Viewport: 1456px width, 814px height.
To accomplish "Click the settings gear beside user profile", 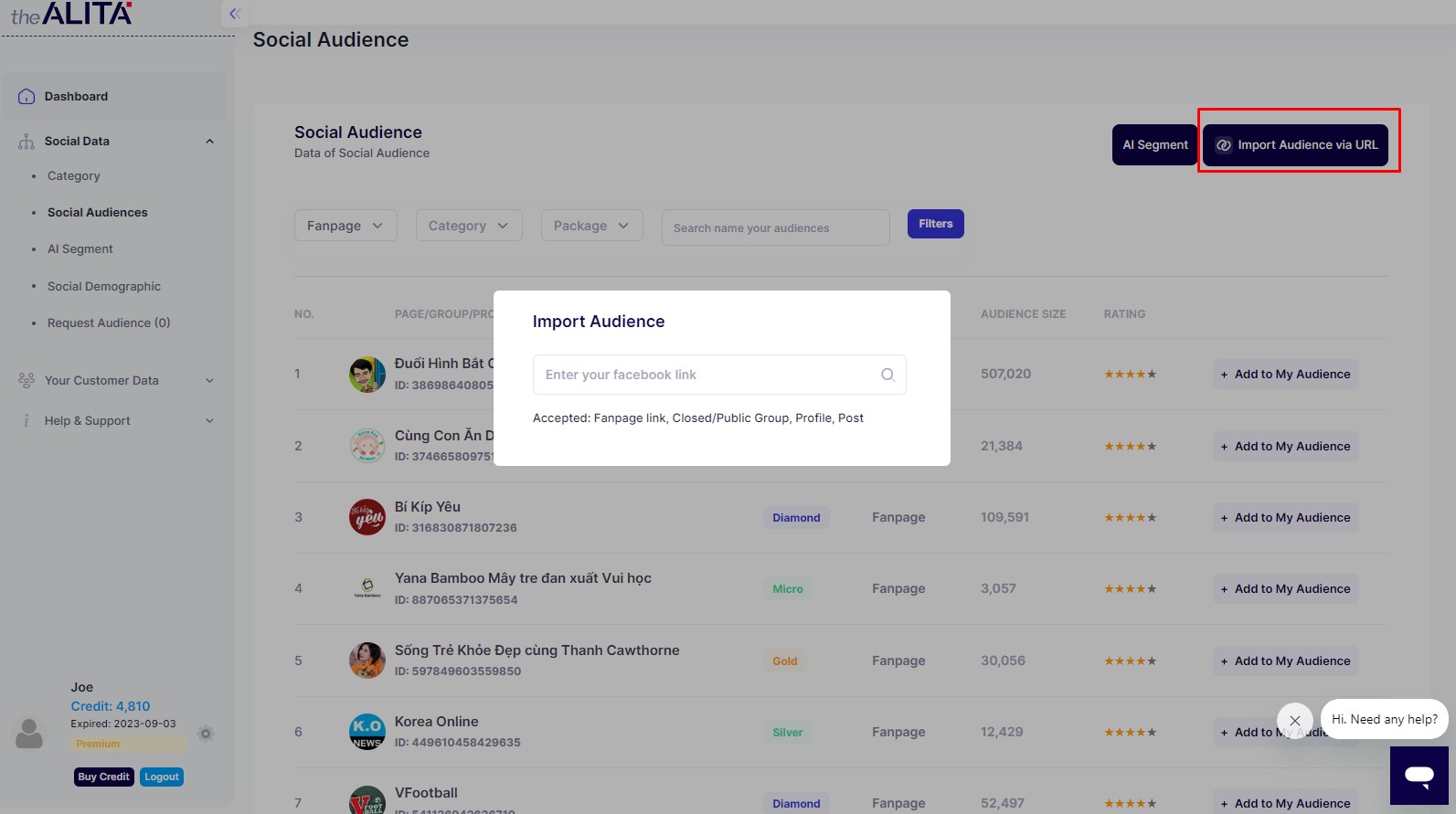I will click(x=206, y=734).
